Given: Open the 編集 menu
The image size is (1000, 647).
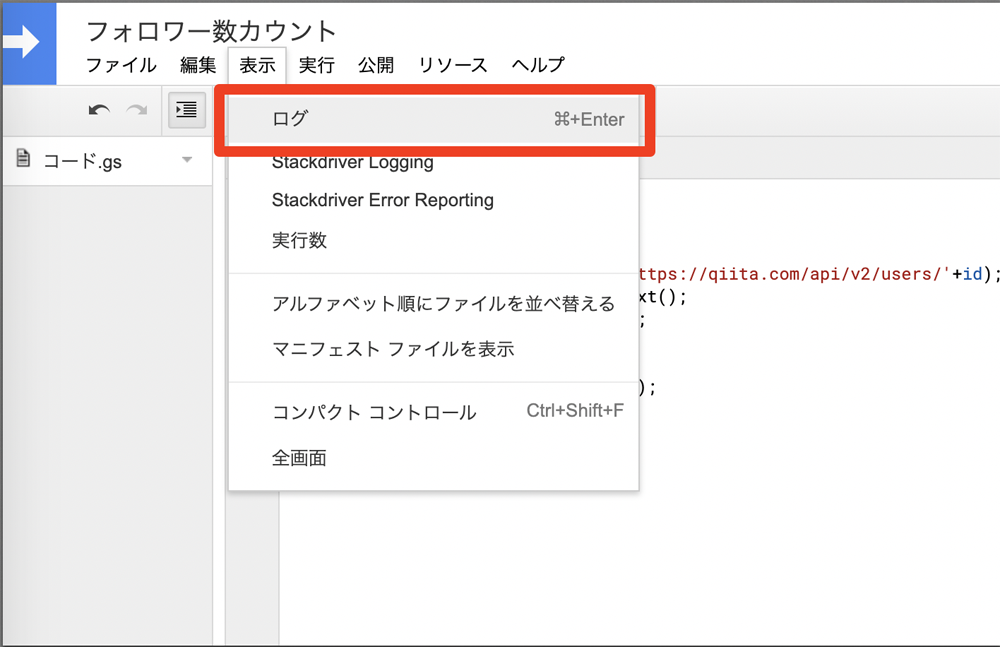Looking at the screenshot, I should 198,65.
